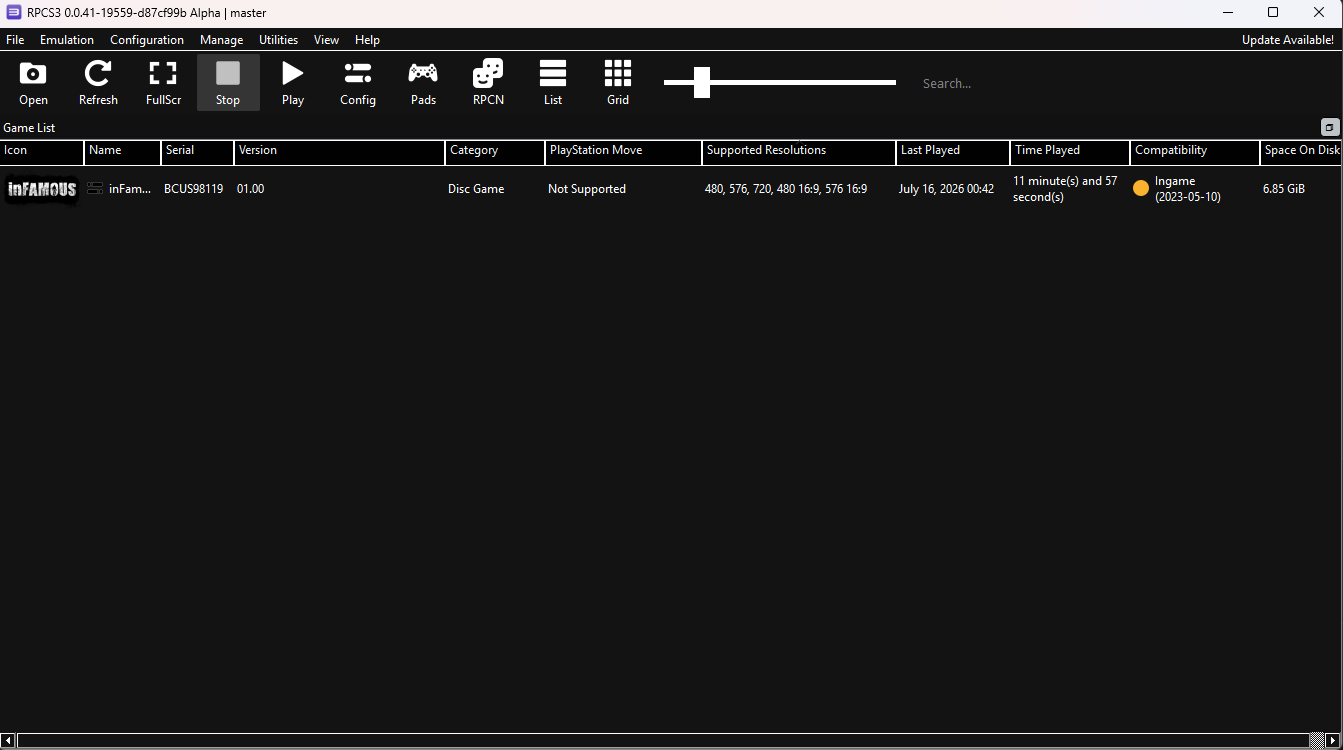Open the Configuration menu
This screenshot has width=1343, height=750.
tap(147, 40)
